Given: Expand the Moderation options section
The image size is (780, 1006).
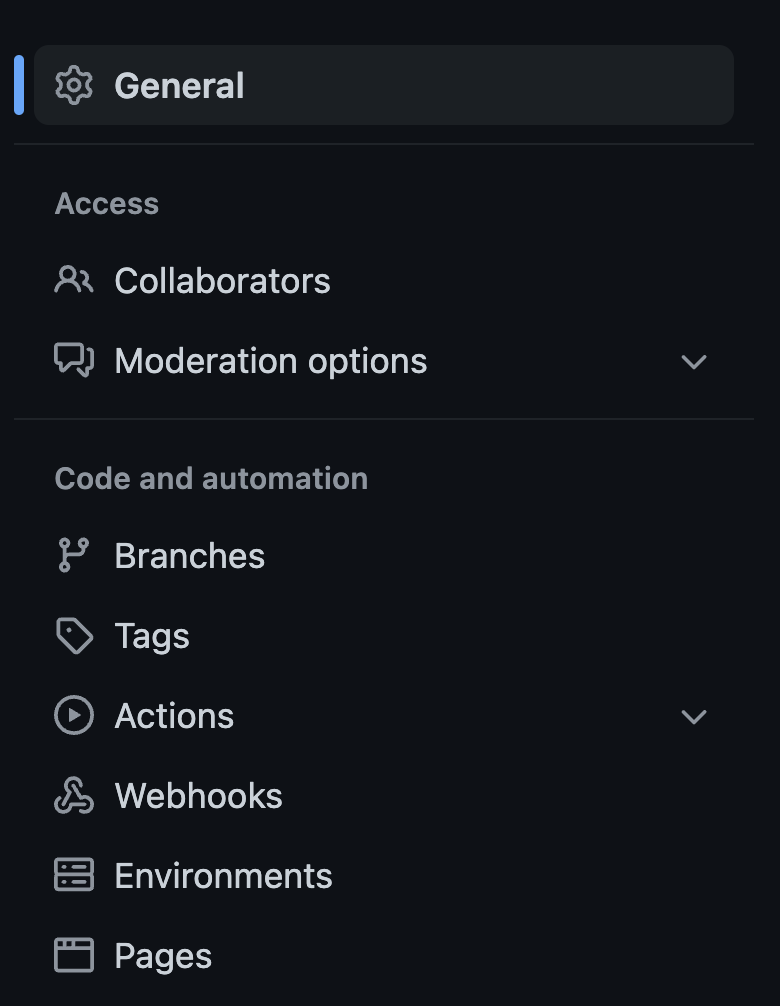Looking at the screenshot, I should 694,362.
